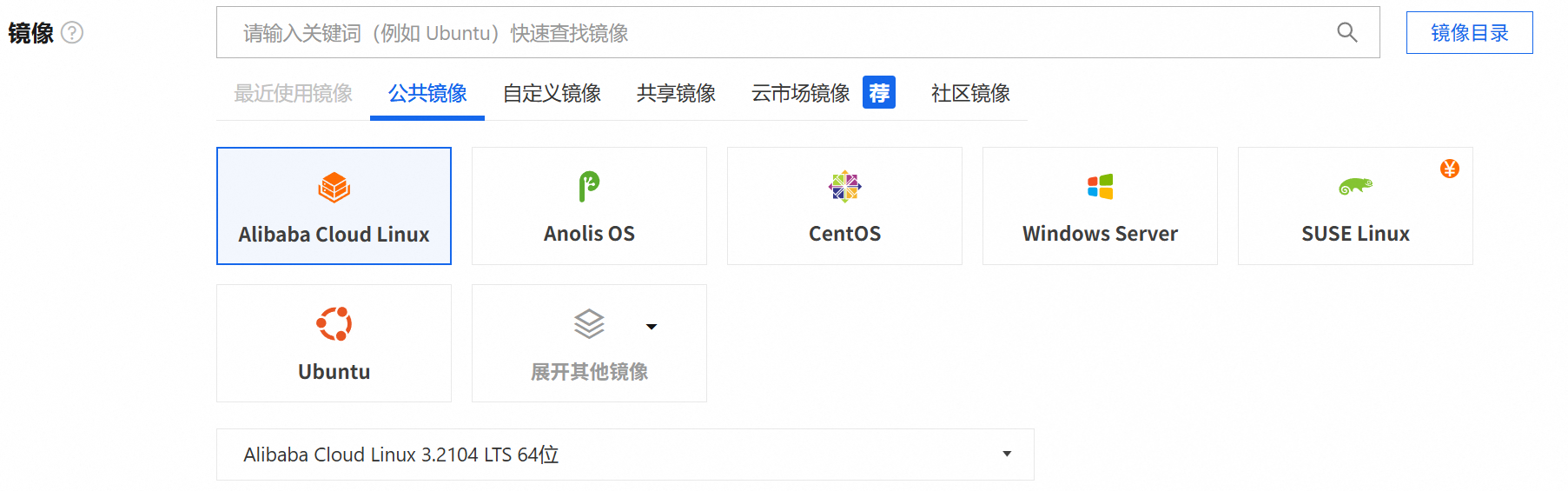
Task: Click the Alibaba Cloud Linux logo icon
Action: 334,187
